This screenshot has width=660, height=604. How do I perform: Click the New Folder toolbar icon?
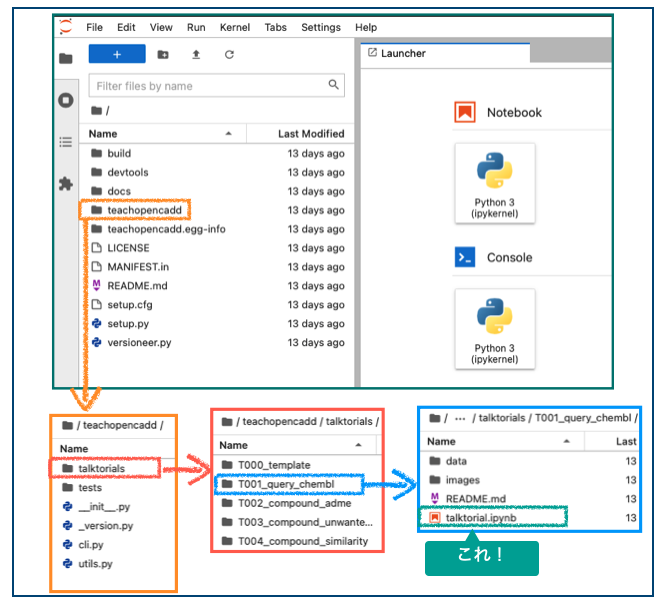click(163, 54)
